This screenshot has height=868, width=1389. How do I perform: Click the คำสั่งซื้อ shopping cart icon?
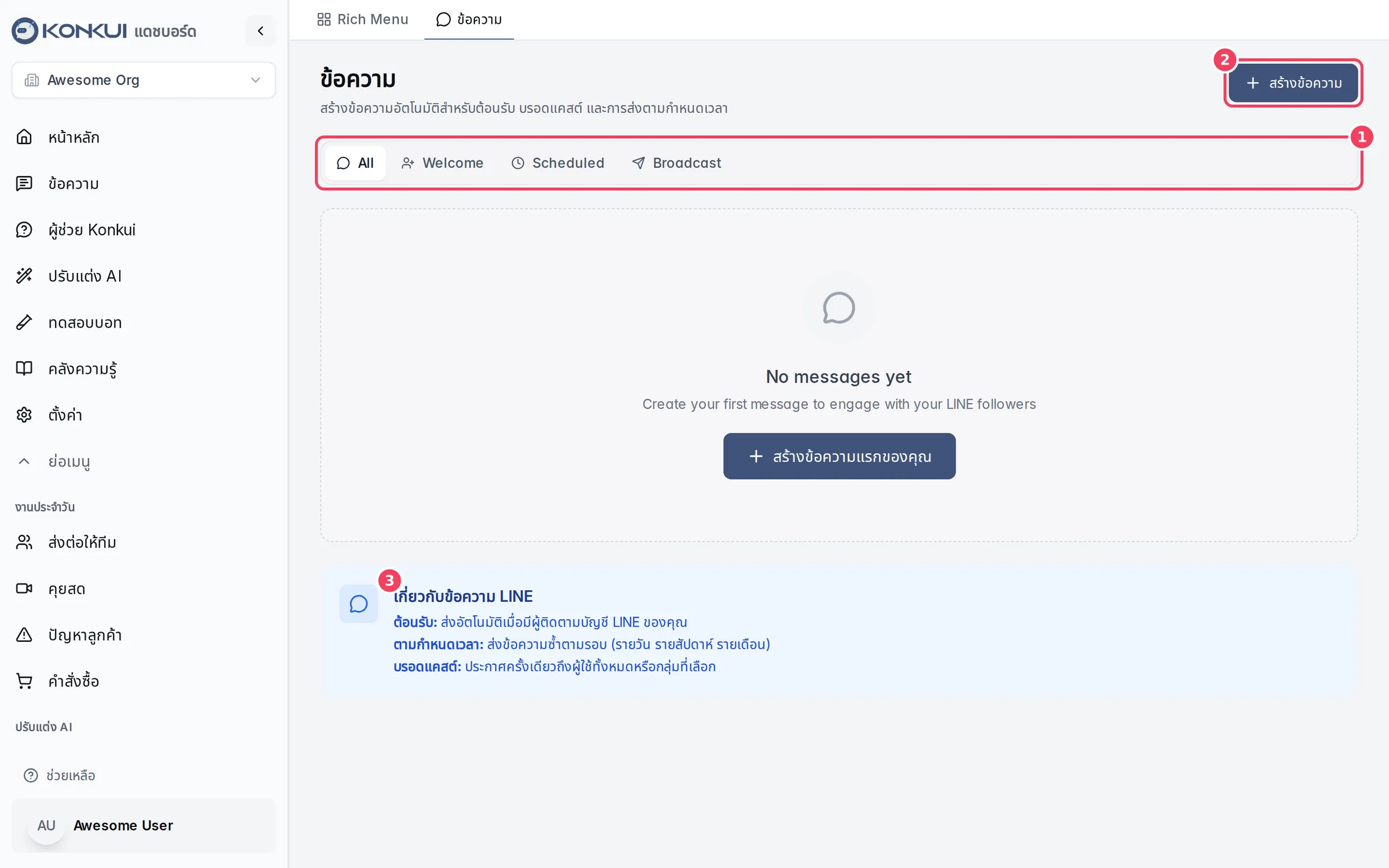(24, 681)
